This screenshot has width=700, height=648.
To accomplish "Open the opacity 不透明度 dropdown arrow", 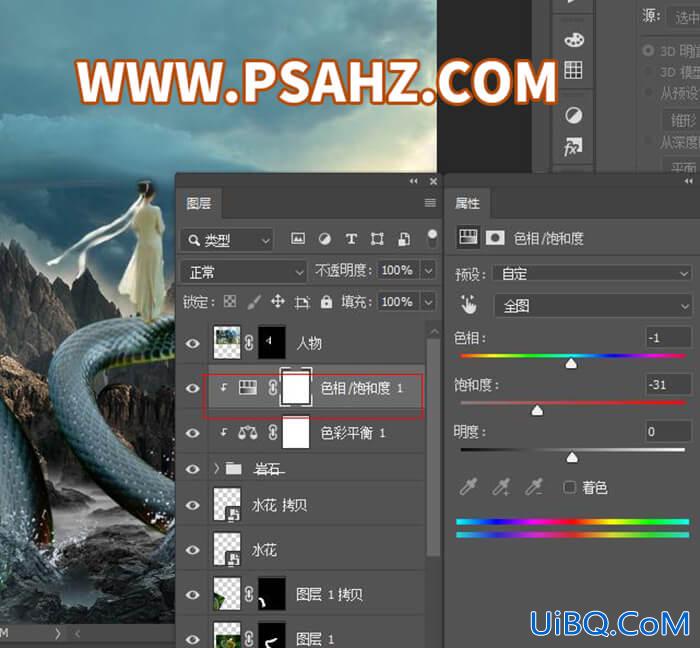I will tap(428, 270).
